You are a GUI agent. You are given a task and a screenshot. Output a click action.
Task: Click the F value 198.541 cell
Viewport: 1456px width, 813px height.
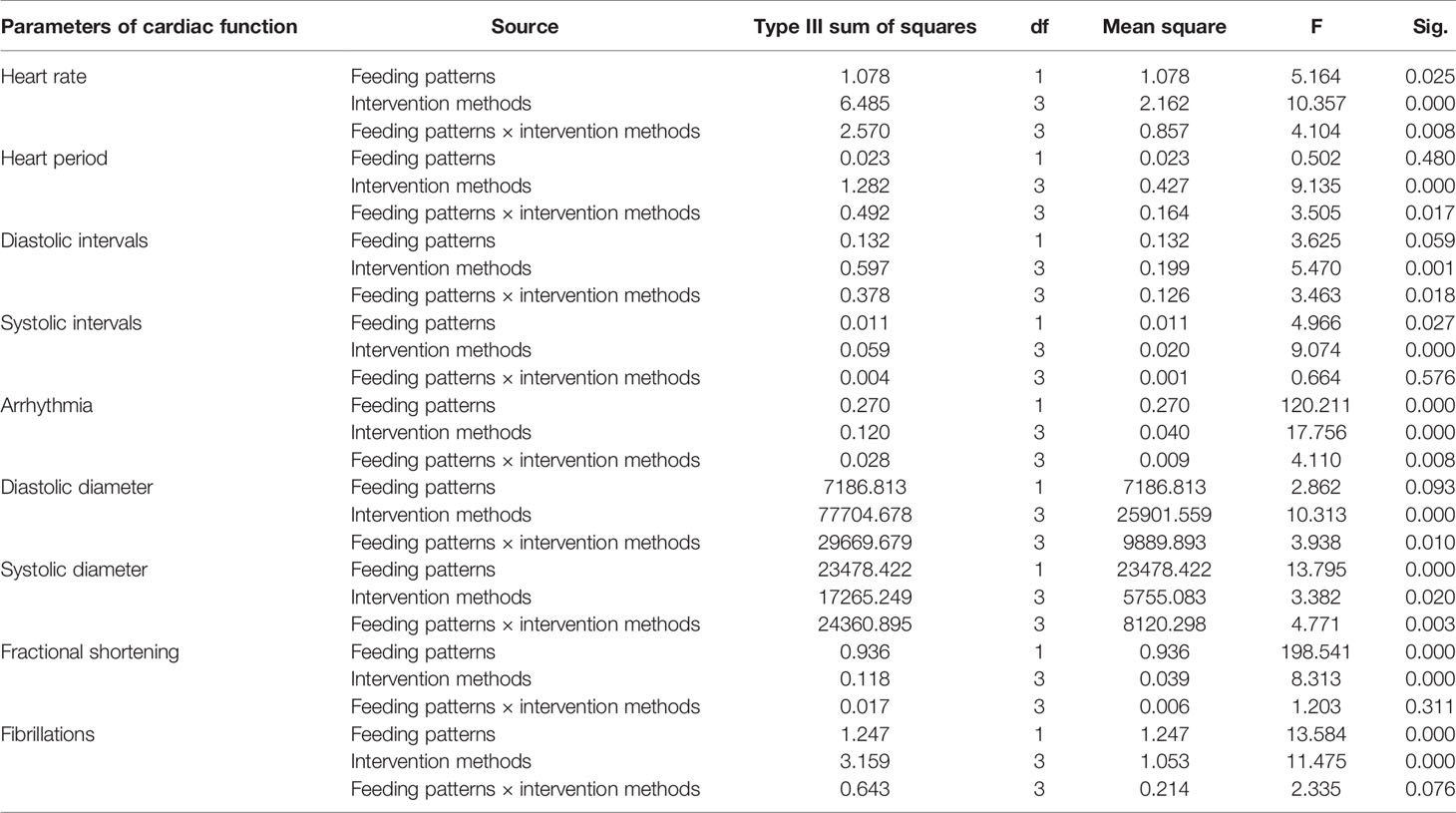[x=1316, y=652]
